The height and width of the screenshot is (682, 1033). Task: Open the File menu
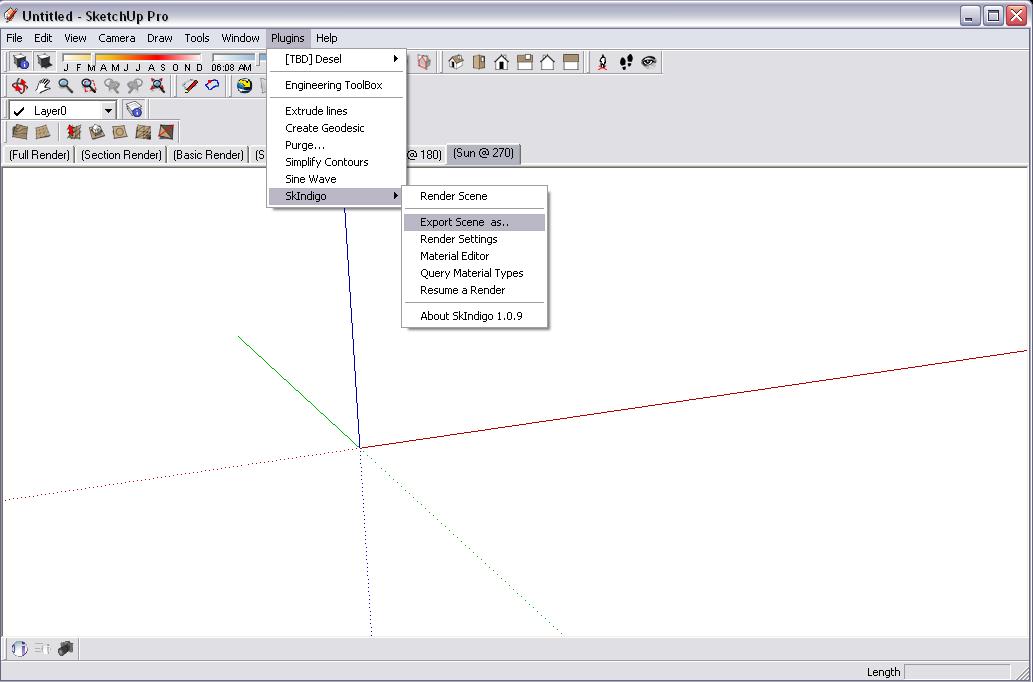tap(14, 38)
